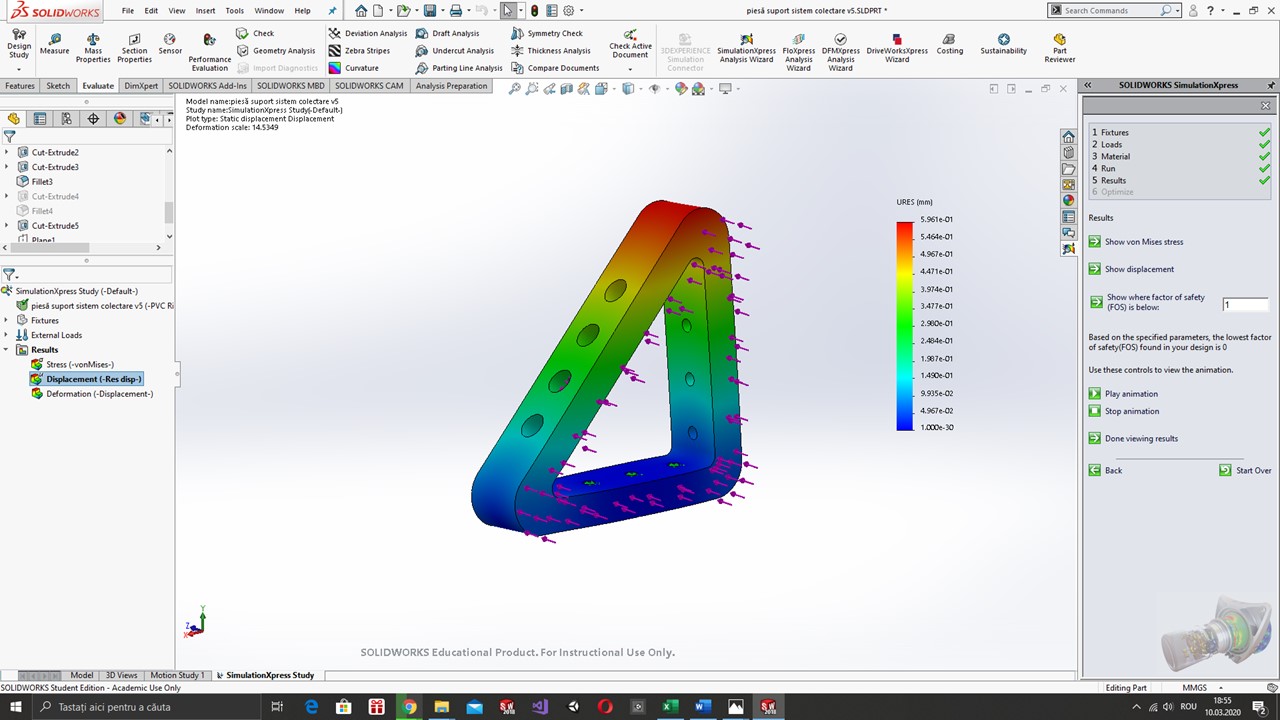
Task: Select the Fillet3 feature in the tree
Action: [x=34, y=182]
